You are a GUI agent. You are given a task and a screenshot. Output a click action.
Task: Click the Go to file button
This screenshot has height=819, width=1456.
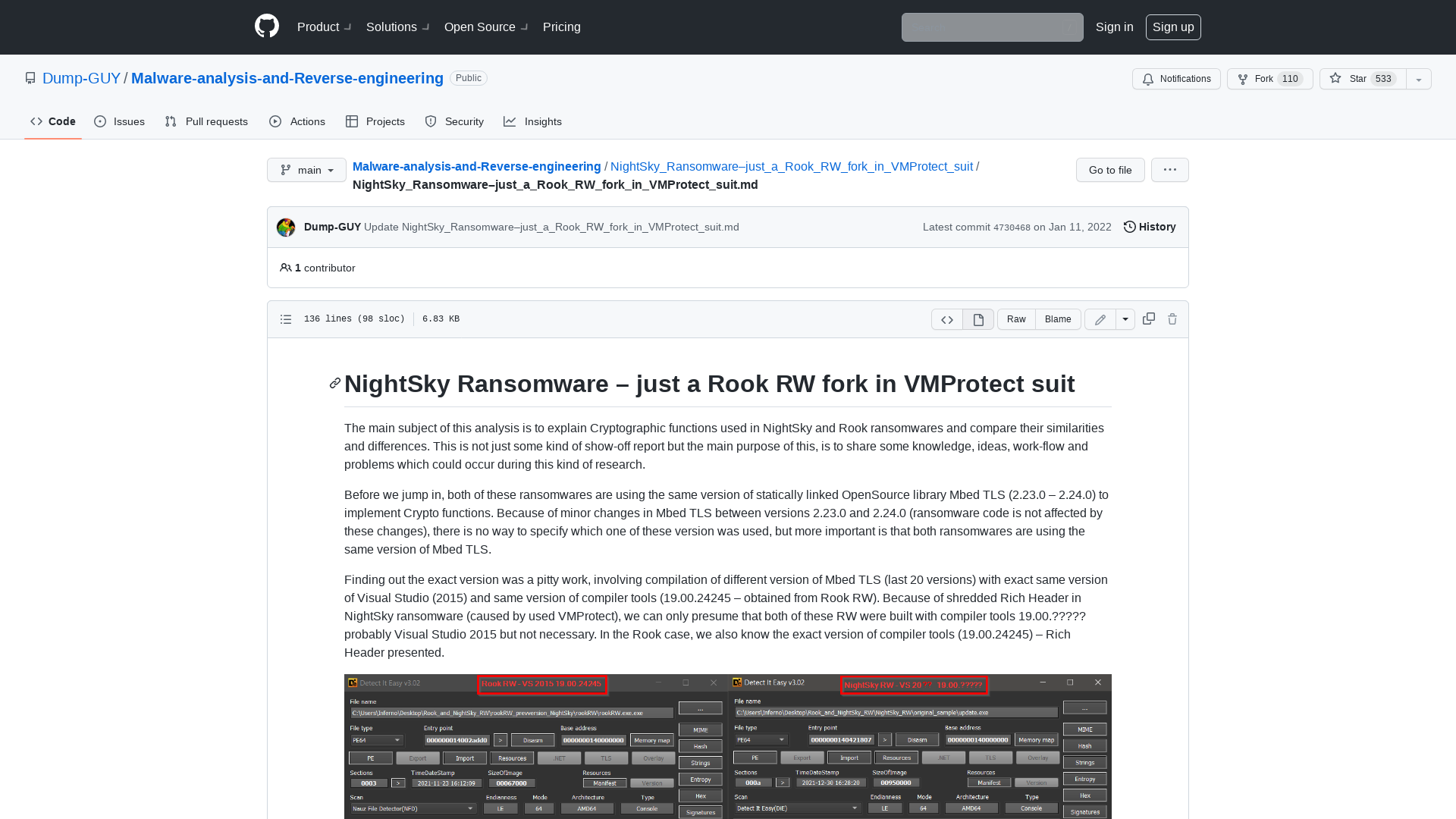point(1110,170)
